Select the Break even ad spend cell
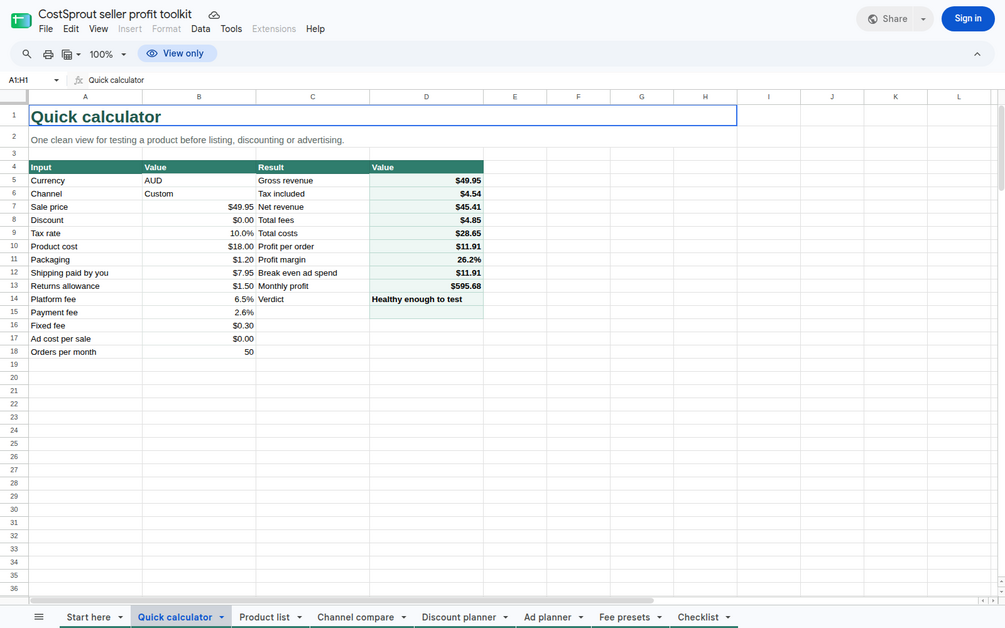 313,273
